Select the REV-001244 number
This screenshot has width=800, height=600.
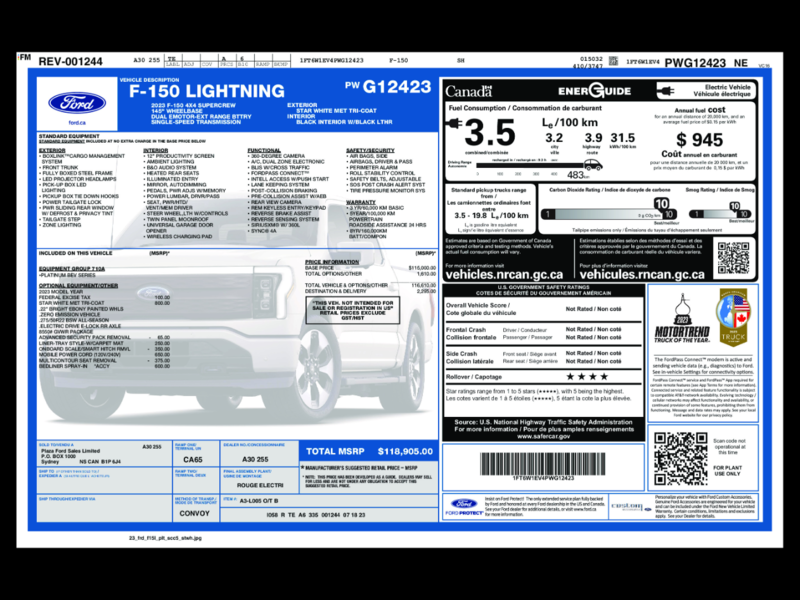click(70, 62)
